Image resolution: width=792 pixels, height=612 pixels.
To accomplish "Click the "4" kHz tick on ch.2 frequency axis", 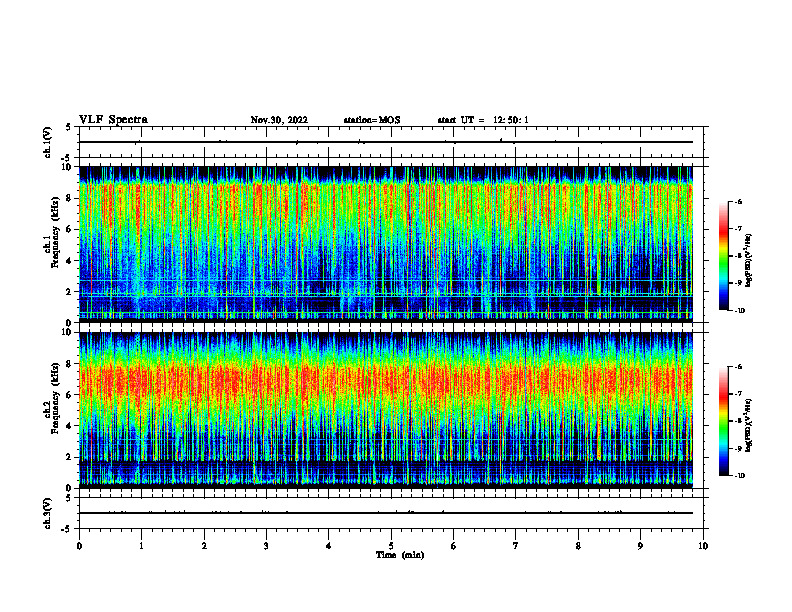I will click(69, 426).
